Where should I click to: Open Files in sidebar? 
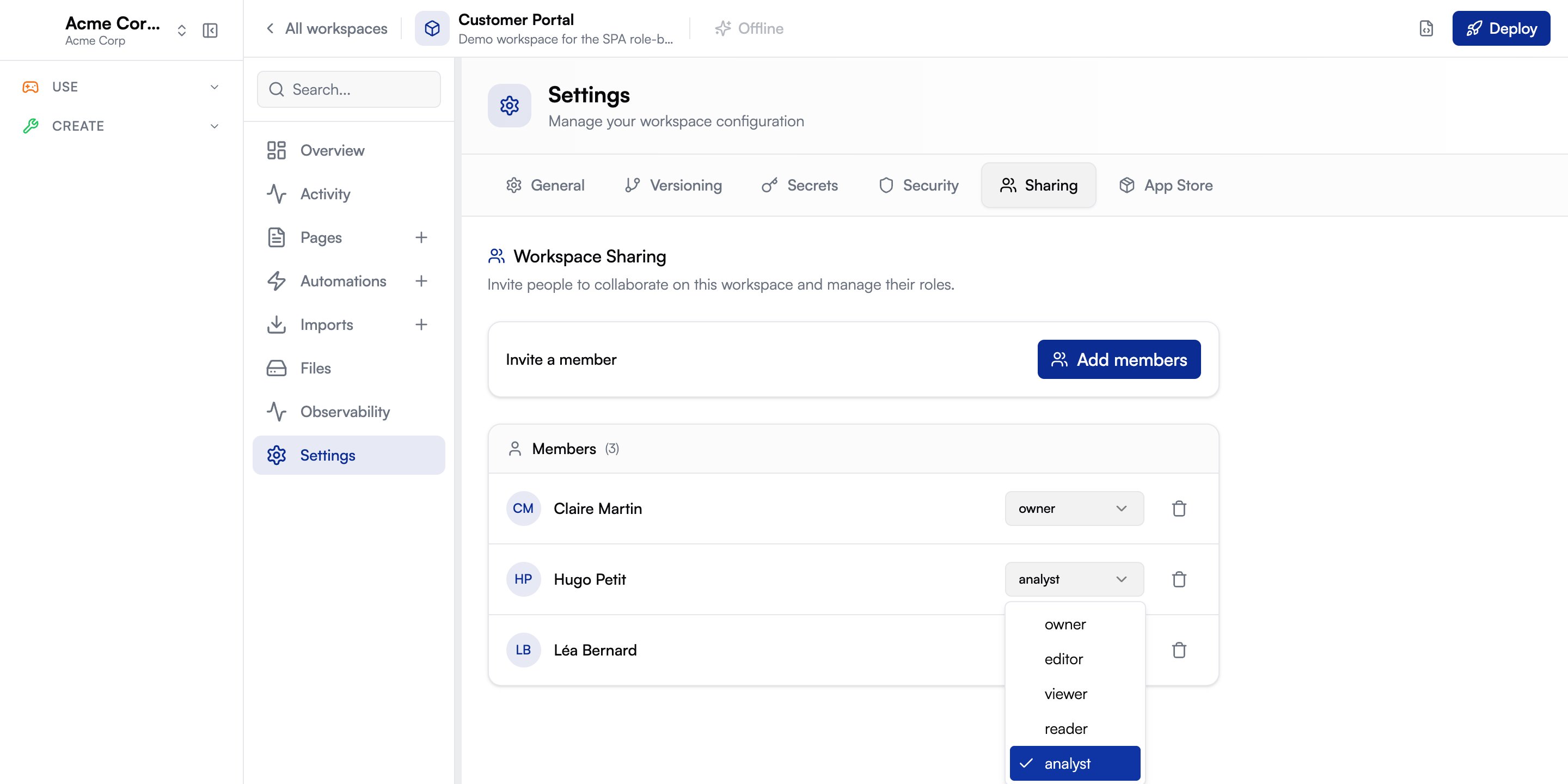pyautogui.click(x=349, y=368)
